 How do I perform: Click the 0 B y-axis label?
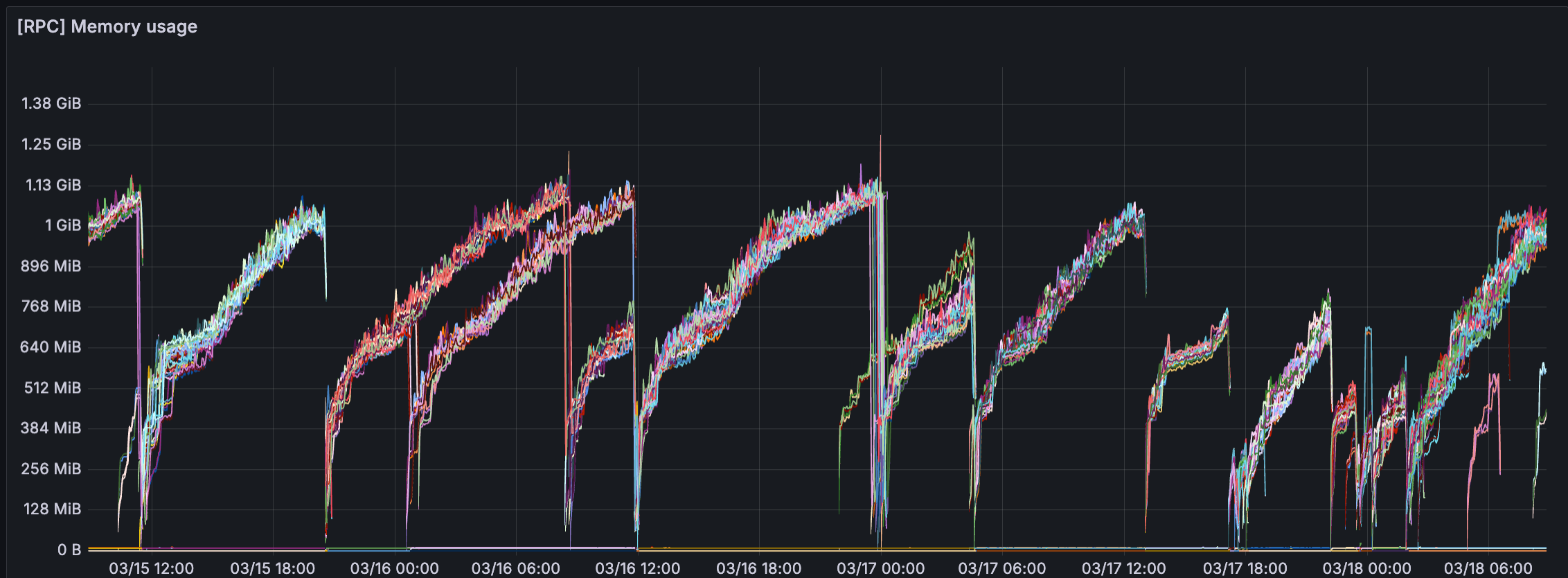(x=69, y=550)
